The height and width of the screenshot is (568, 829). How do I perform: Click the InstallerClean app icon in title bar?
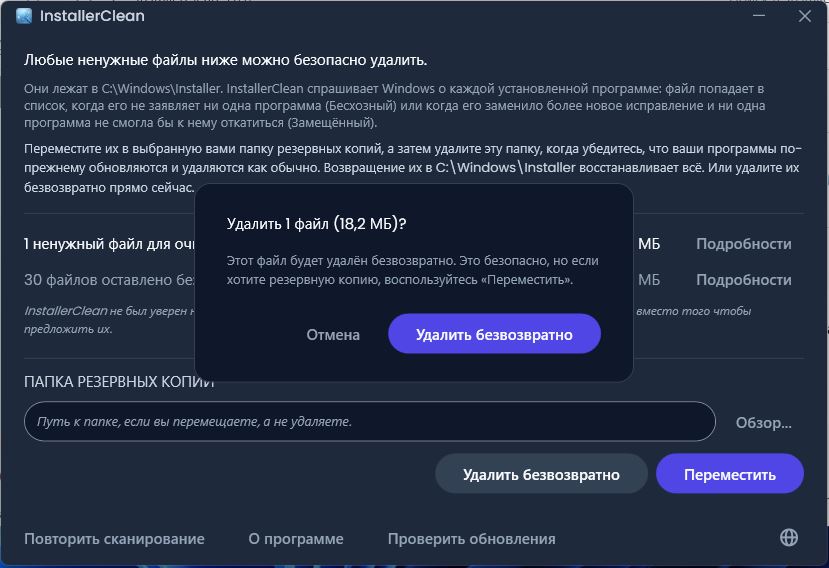[24, 16]
